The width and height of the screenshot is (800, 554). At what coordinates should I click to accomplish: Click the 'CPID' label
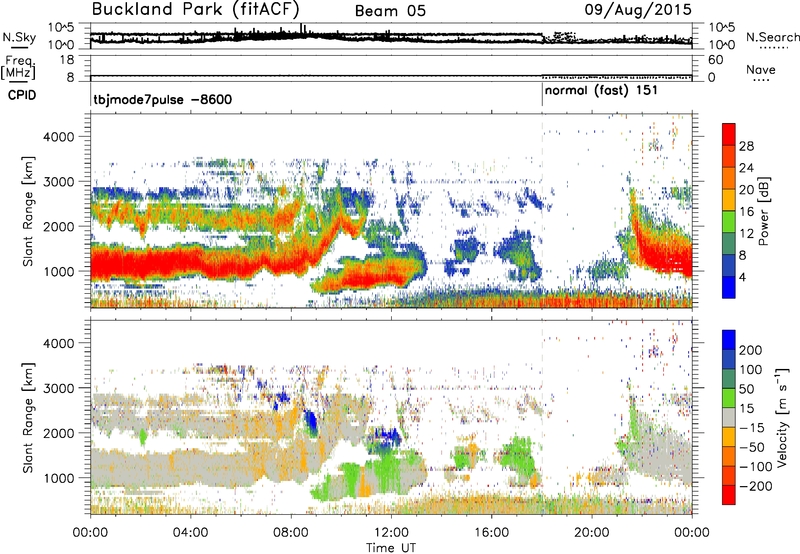(22, 95)
